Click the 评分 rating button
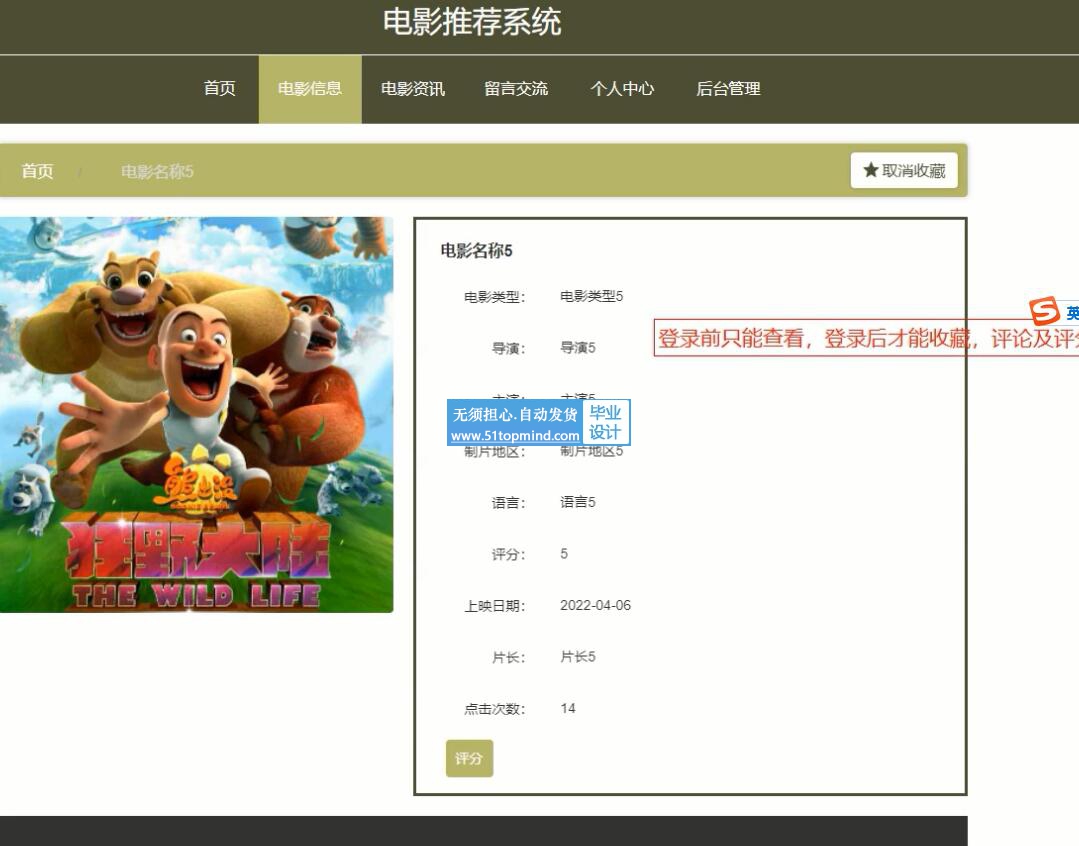This screenshot has width=1079, height=846. pos(469,758)
